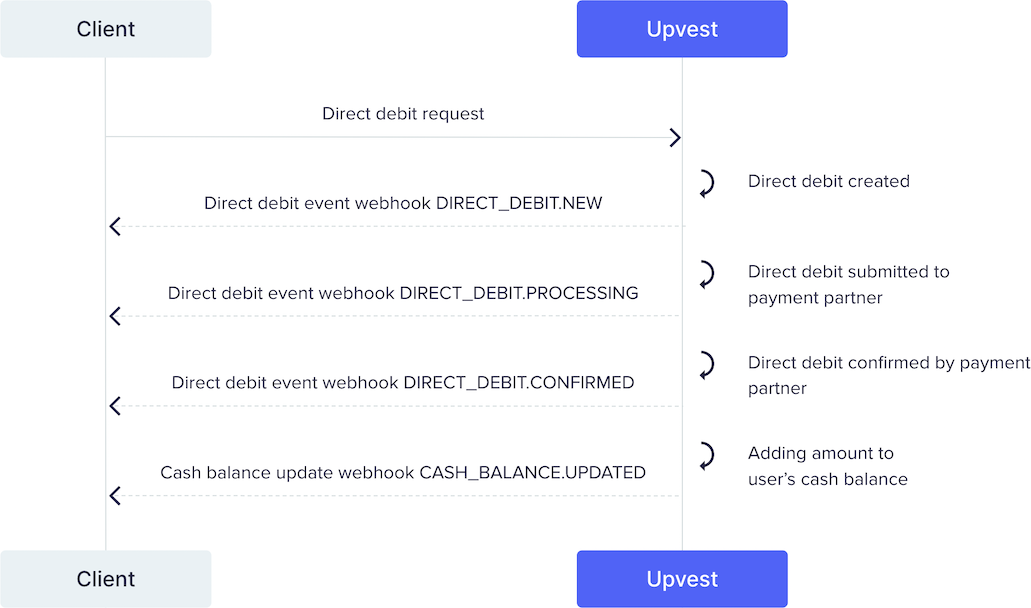Click the loop arrow beside confirmed by payment partner
Screen dimensions: 1031x608
(x=706, y=365)
